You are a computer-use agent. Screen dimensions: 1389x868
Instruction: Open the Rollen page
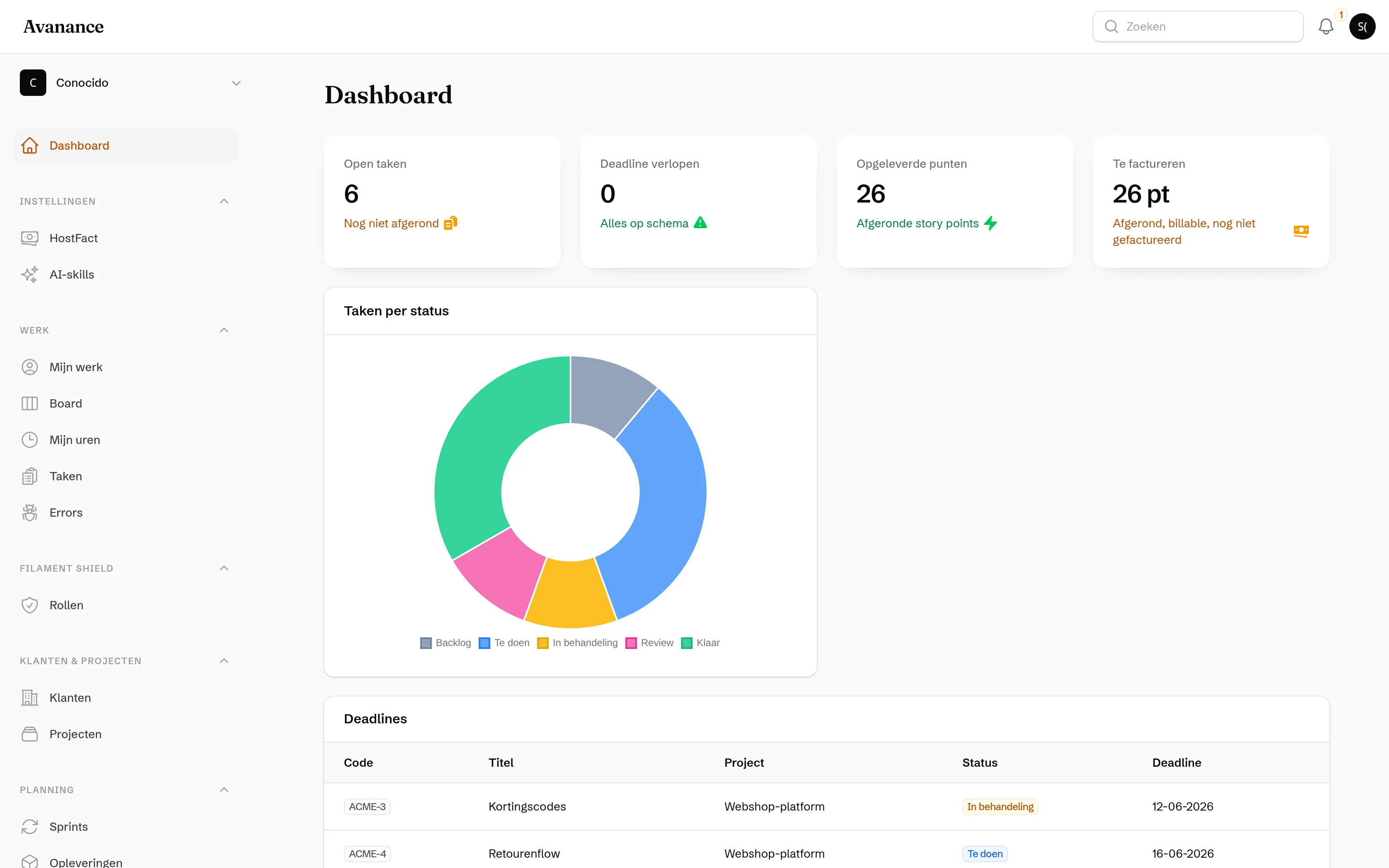126,605
